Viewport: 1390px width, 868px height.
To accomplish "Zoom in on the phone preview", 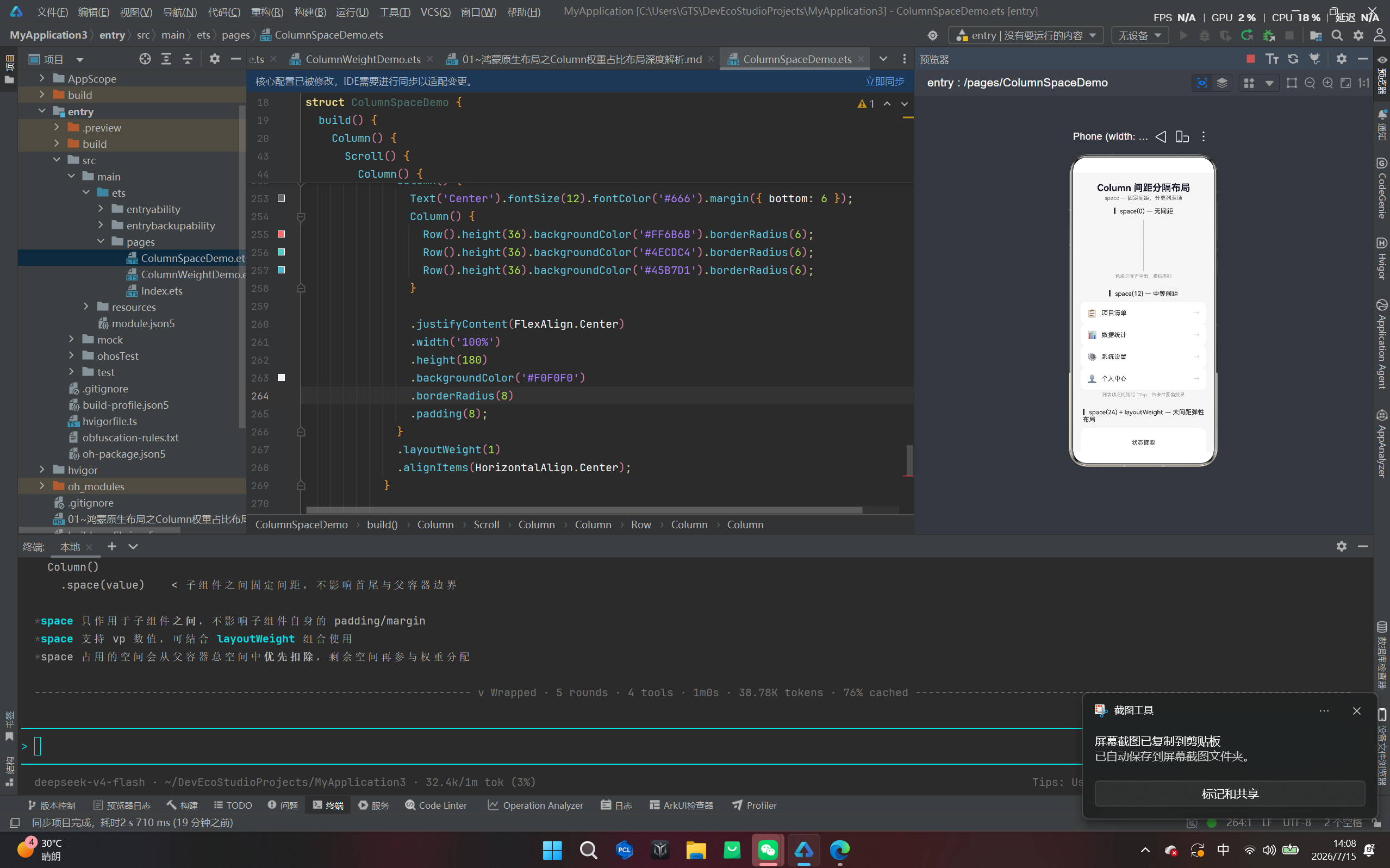I will [1327, 83].
